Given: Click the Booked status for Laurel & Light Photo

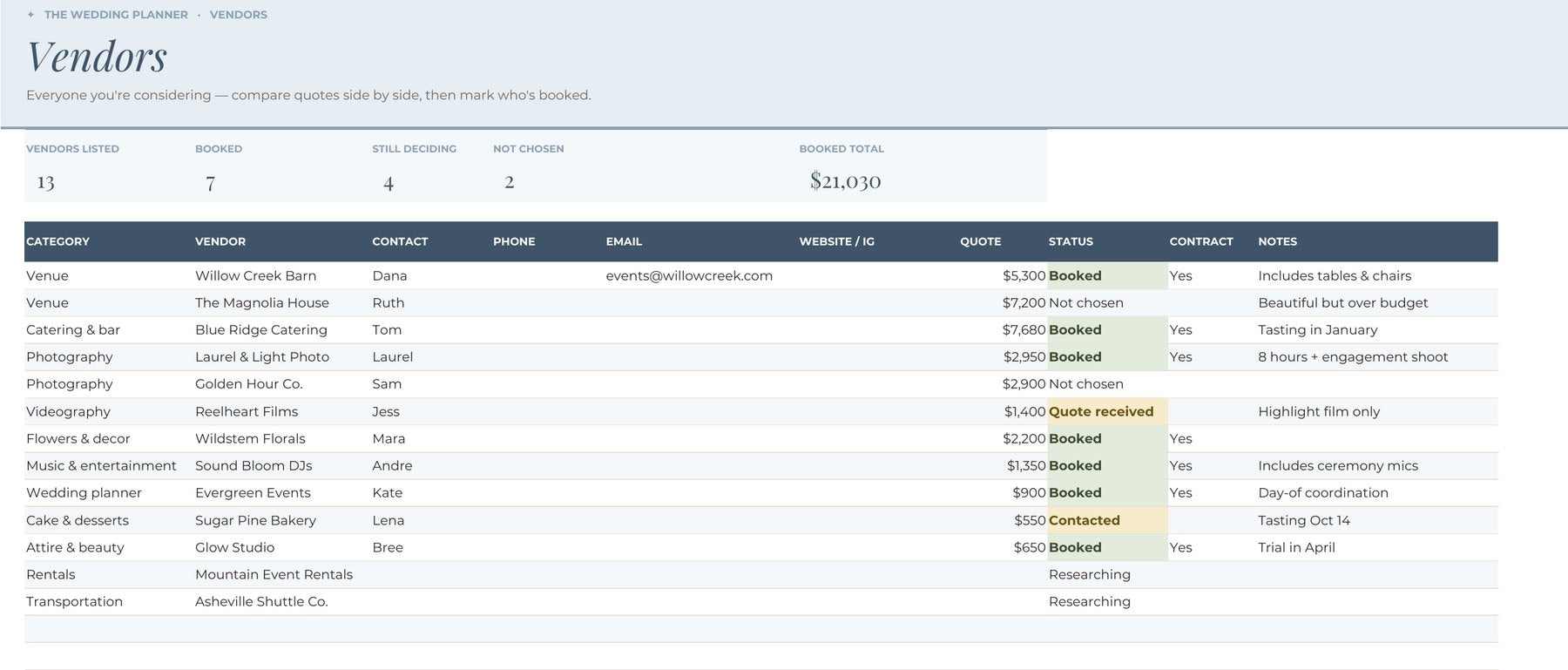Looking at the screenshot, I should [1075, 356].
